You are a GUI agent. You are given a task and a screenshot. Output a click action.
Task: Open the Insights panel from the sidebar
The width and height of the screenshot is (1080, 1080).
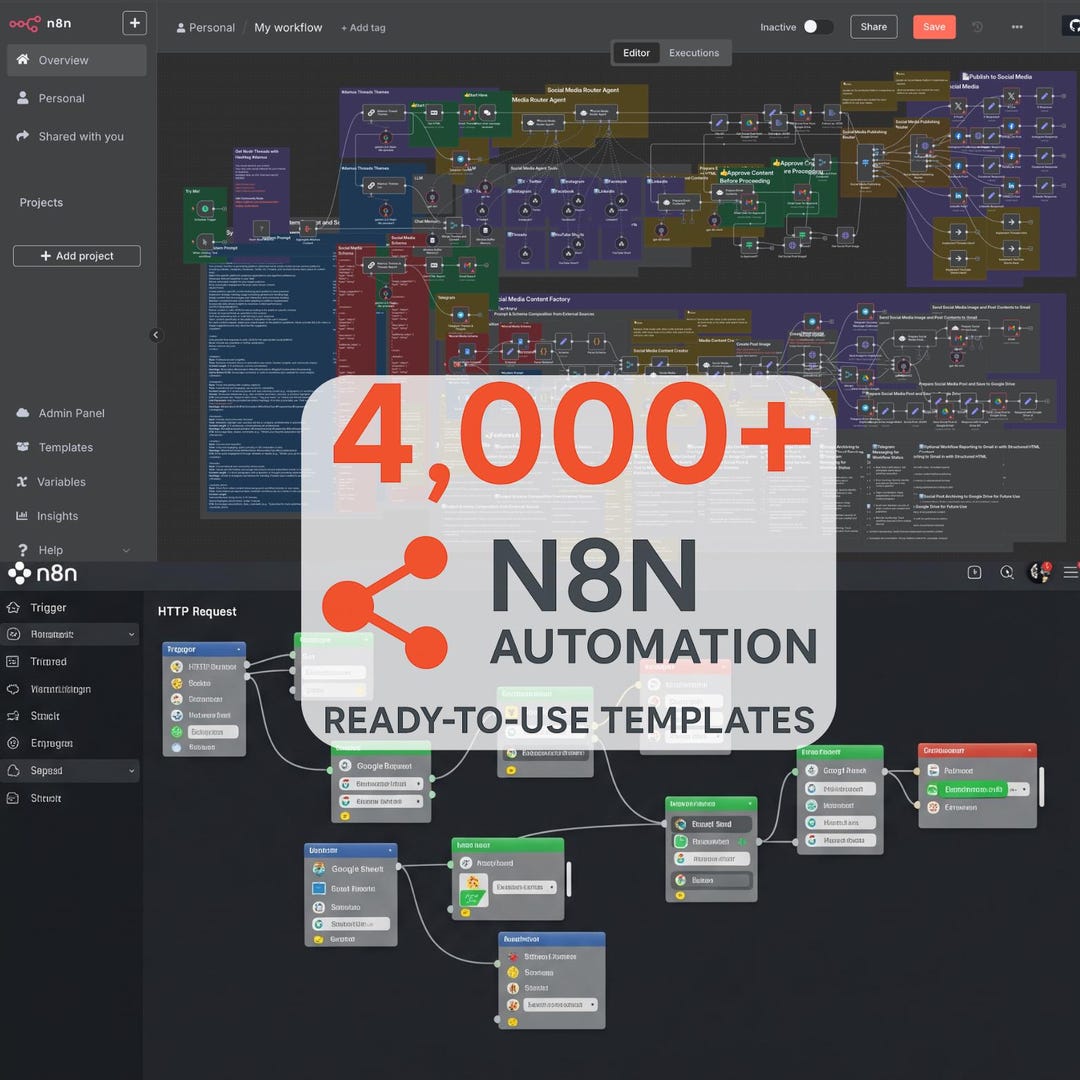[56, 516]
